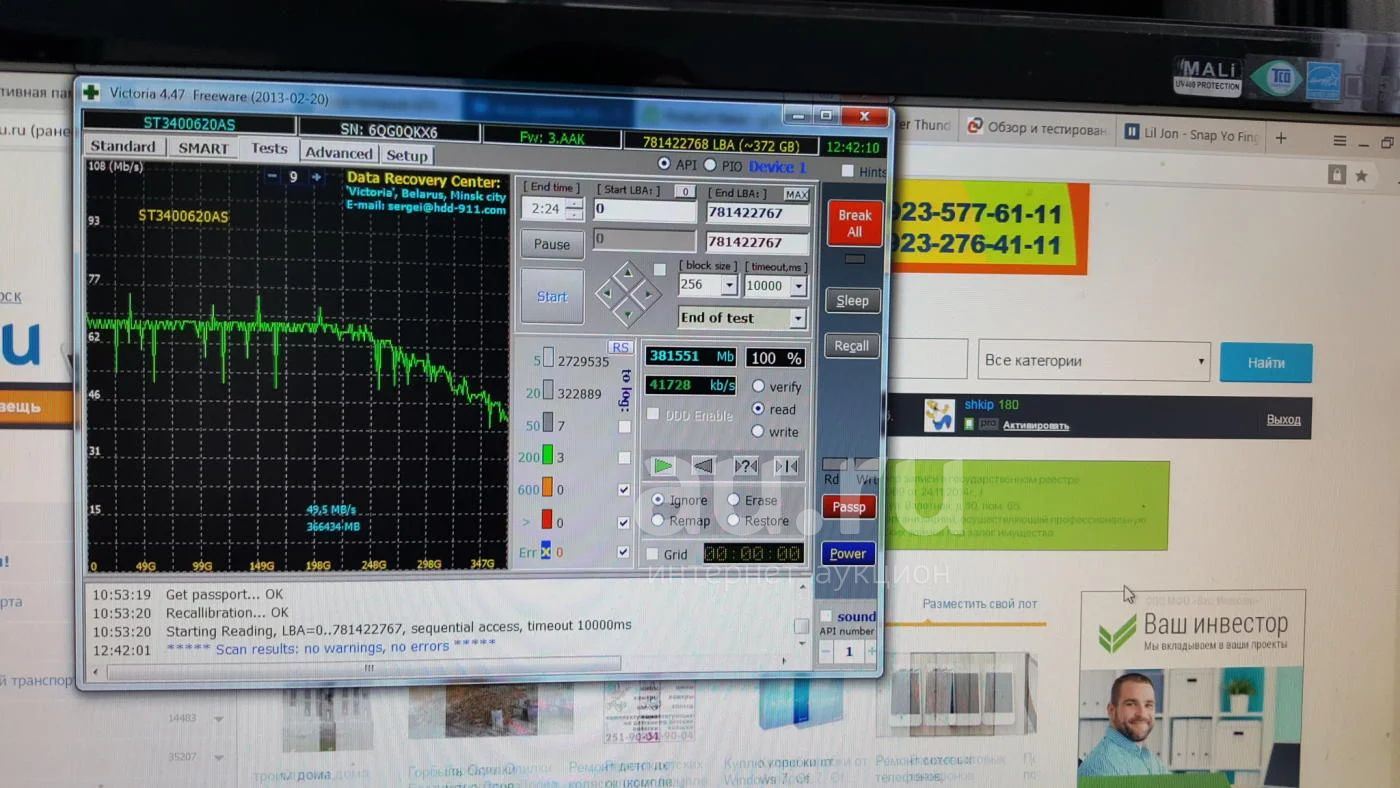Click the ▶|◀ jump-to-position button

pyautogui.click(x=786, y=466)
